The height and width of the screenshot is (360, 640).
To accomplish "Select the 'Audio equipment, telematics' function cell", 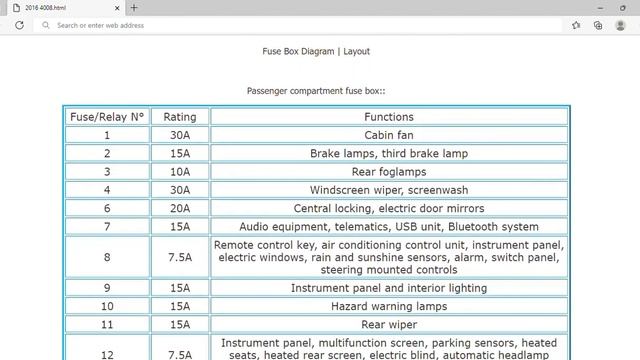I will [389, 227].
